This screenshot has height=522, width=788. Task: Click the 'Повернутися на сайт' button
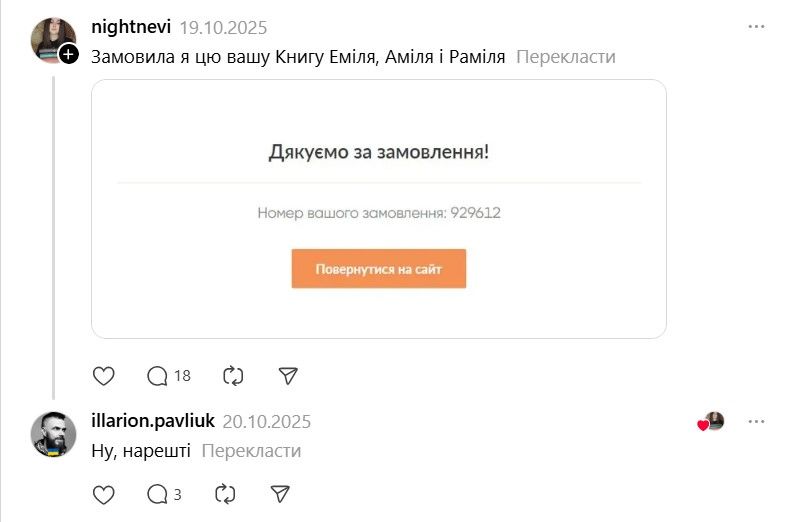[378, 269]
